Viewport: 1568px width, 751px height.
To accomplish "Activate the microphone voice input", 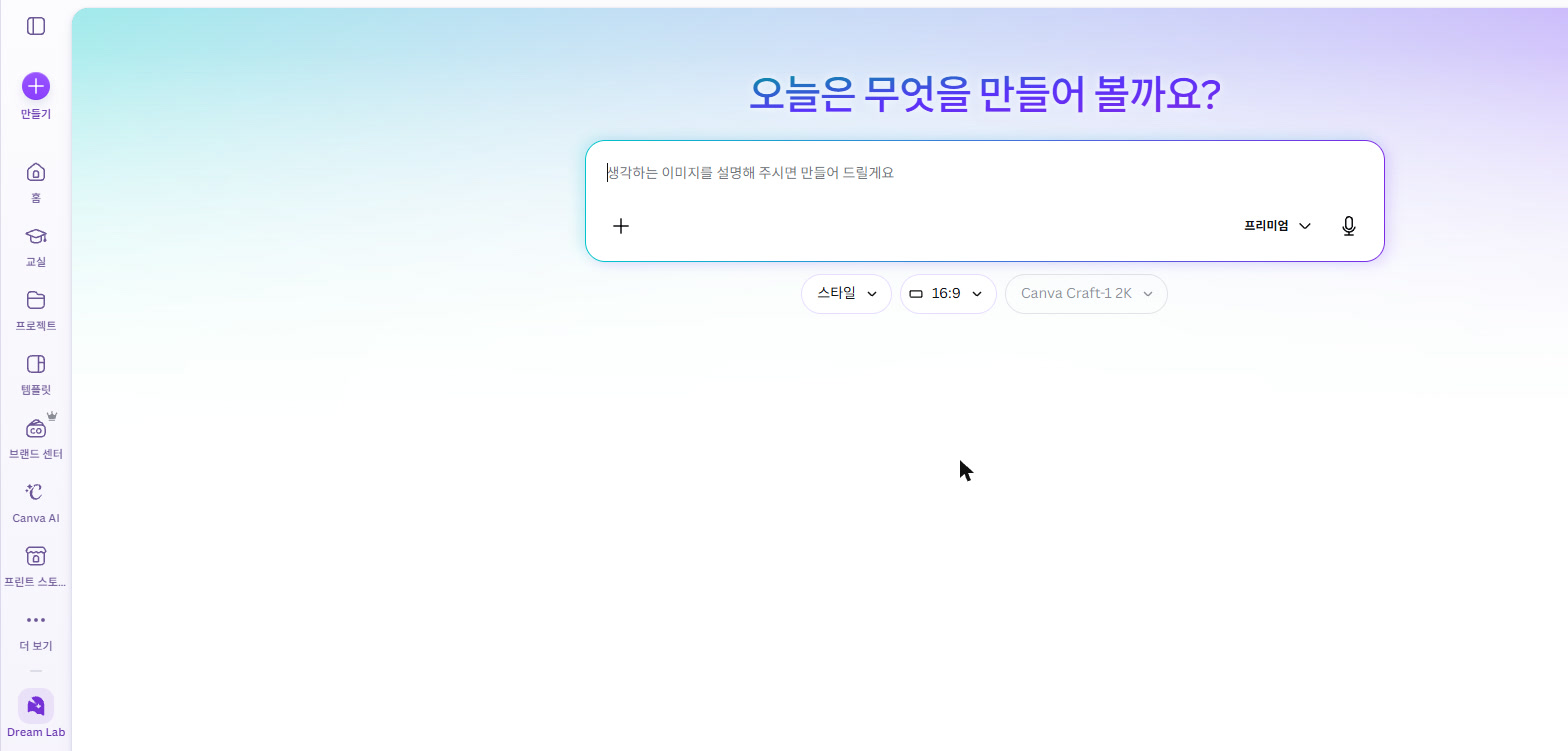I will (x=1349, y=226).
